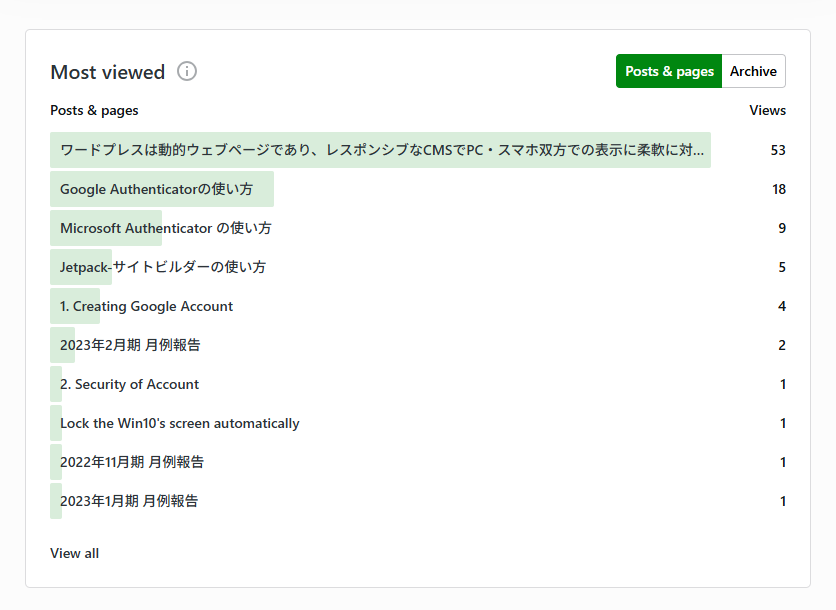Click the View all link
836x610 pixels.
point(74,553)
